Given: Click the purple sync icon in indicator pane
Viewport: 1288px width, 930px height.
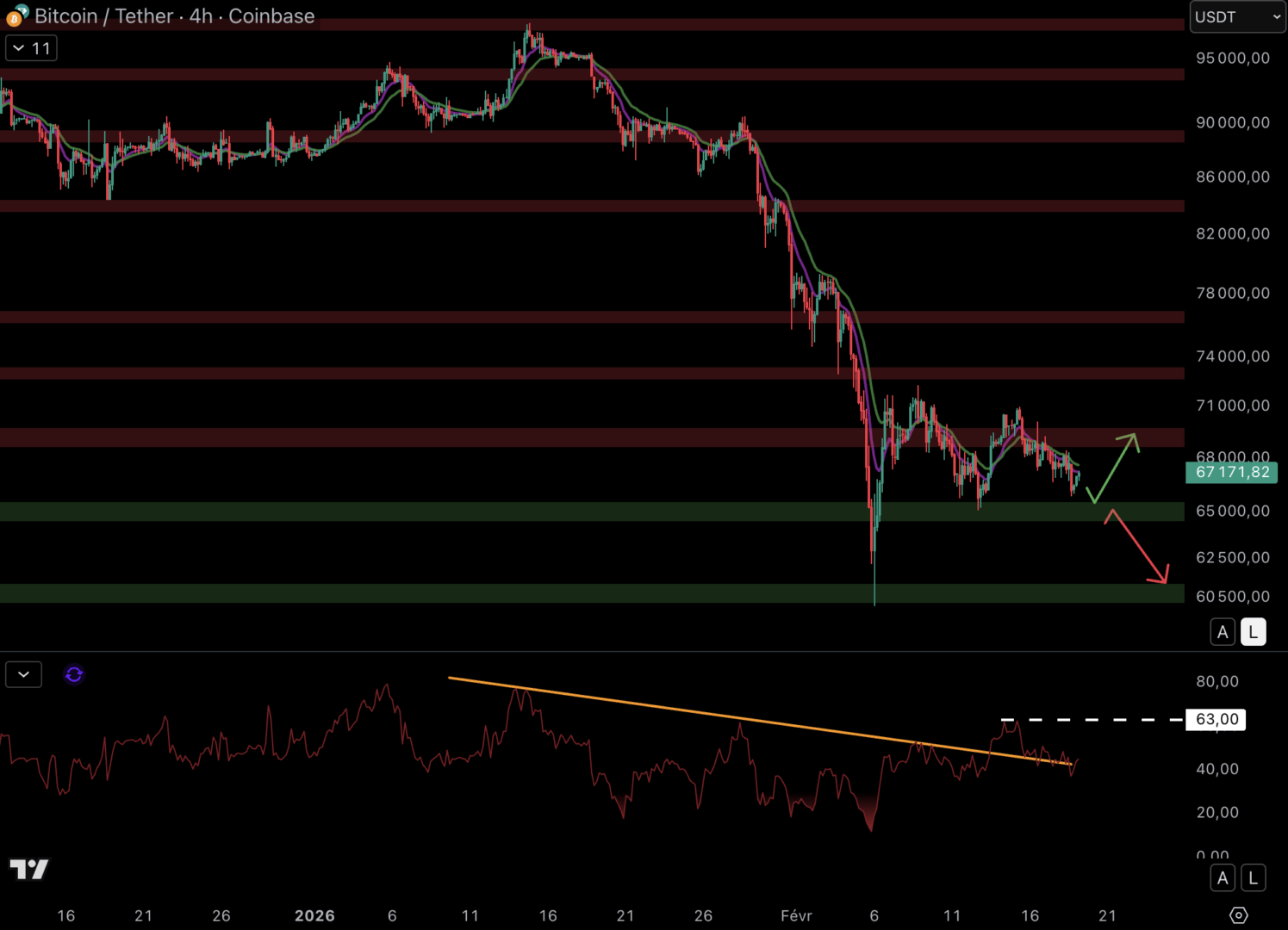Looking at the screenshot, I should click(74, 674).
